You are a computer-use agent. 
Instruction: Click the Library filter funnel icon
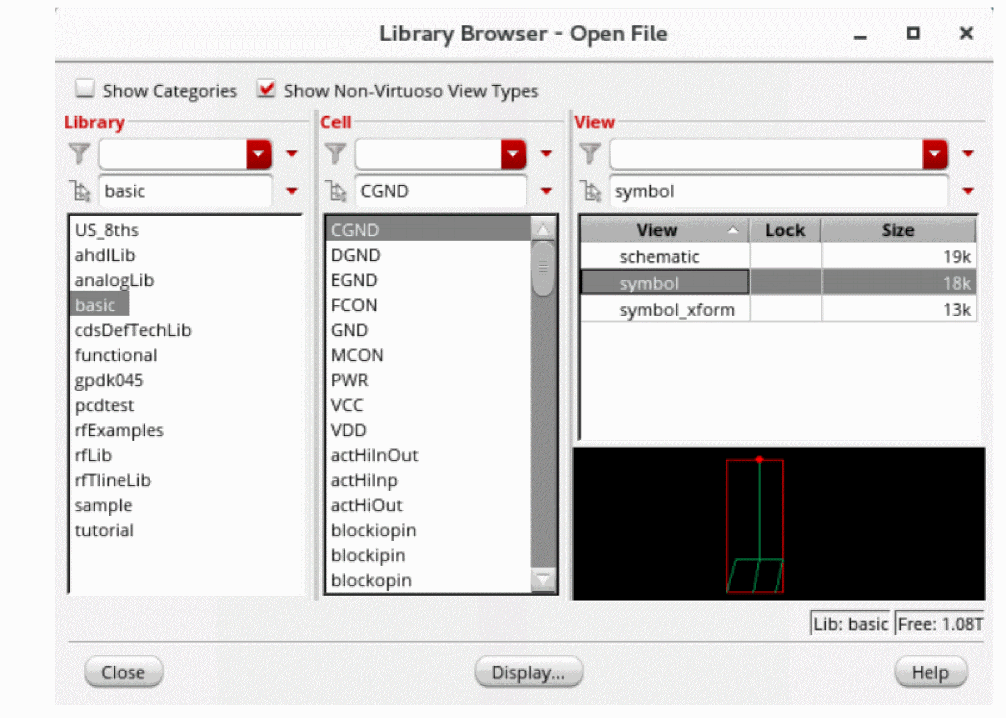[80, 154]
